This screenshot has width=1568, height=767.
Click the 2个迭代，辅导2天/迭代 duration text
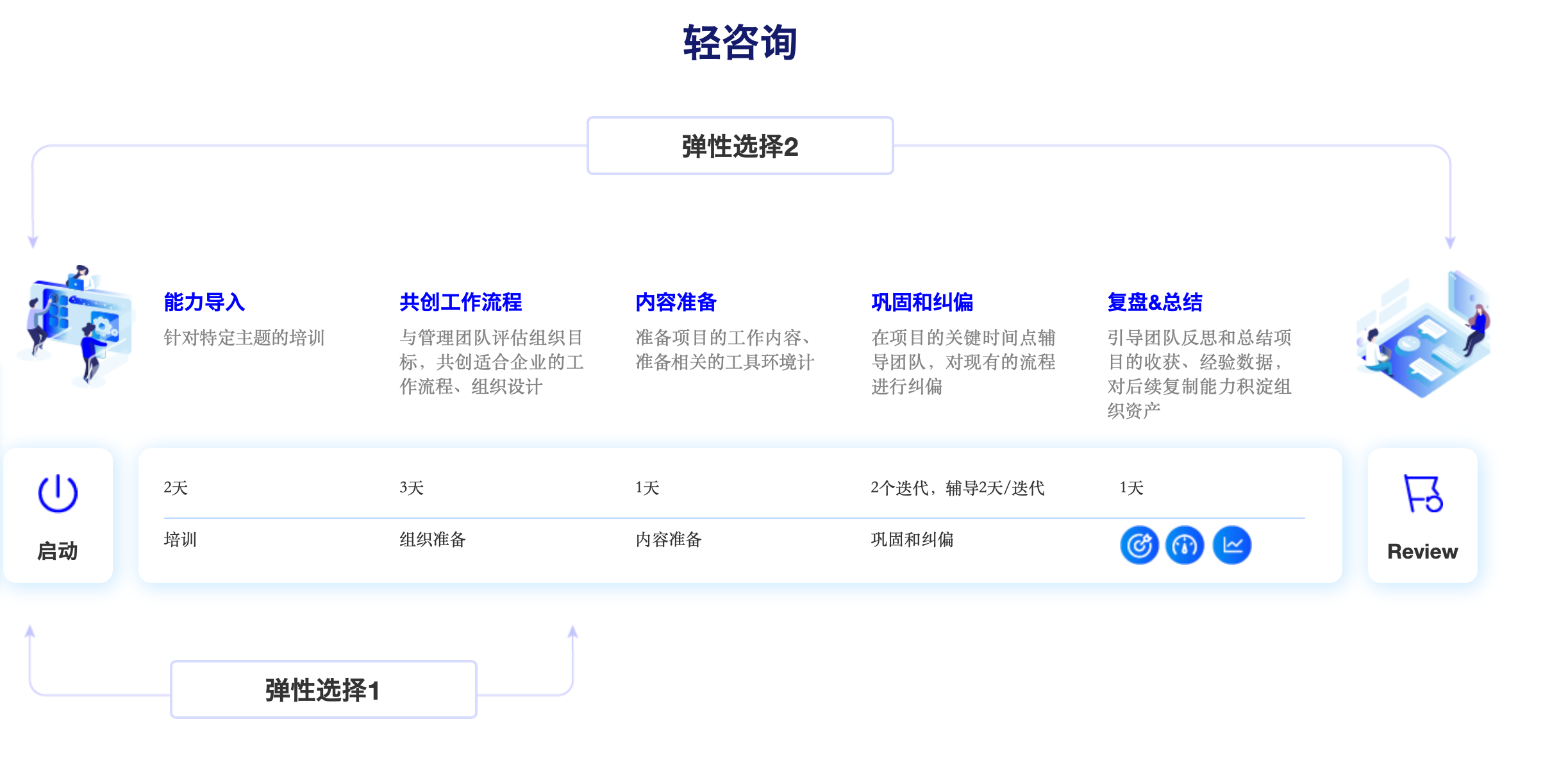point(957,488)
